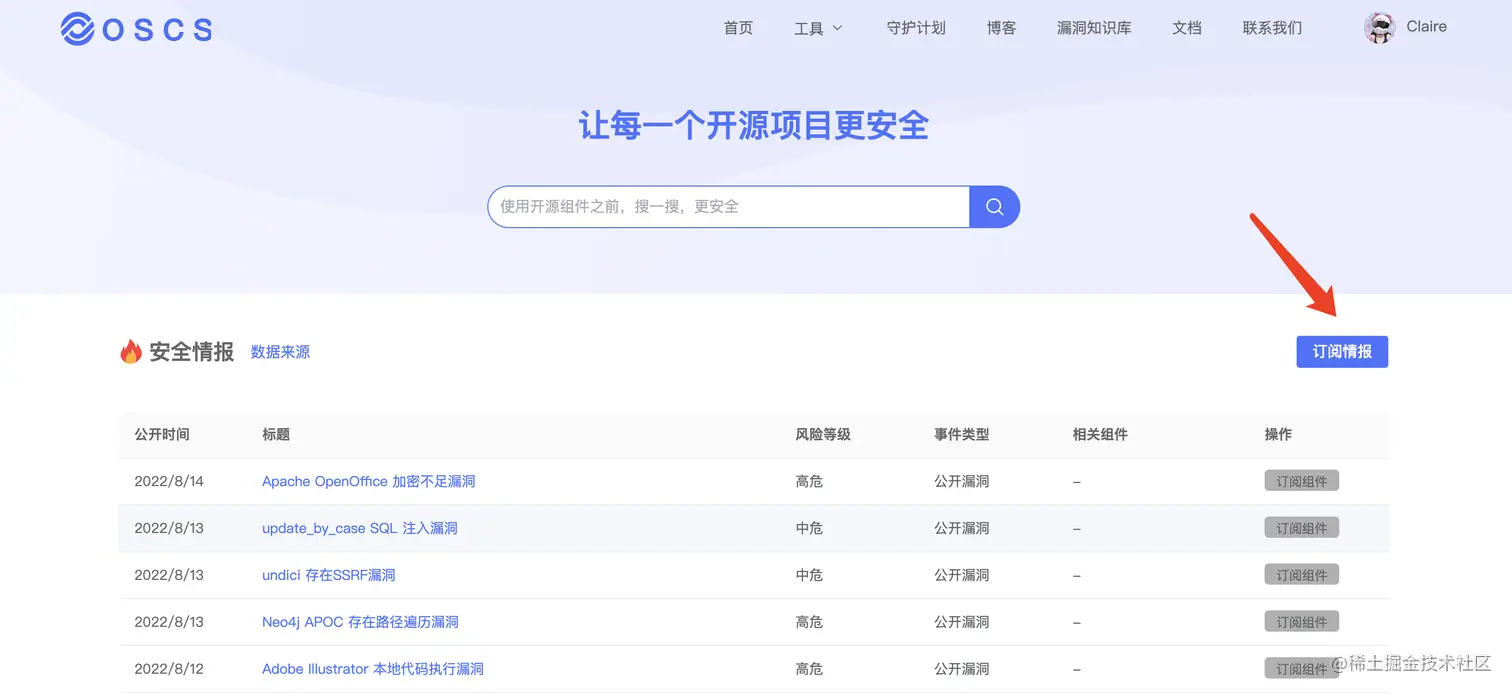1512x694 pixels.
Task: Open the 守护计划 page
Action: pos(916,28)
